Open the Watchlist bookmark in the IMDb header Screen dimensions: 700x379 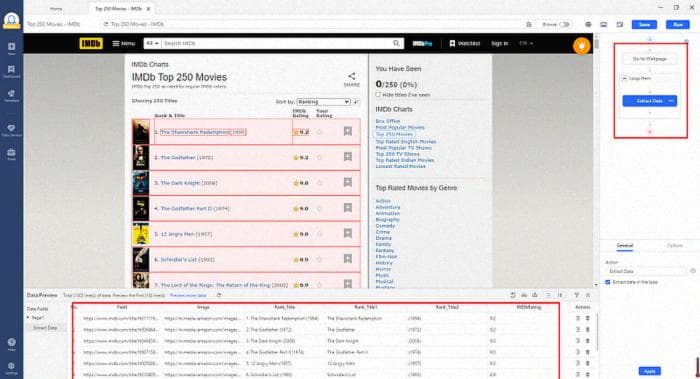(465, 43)
